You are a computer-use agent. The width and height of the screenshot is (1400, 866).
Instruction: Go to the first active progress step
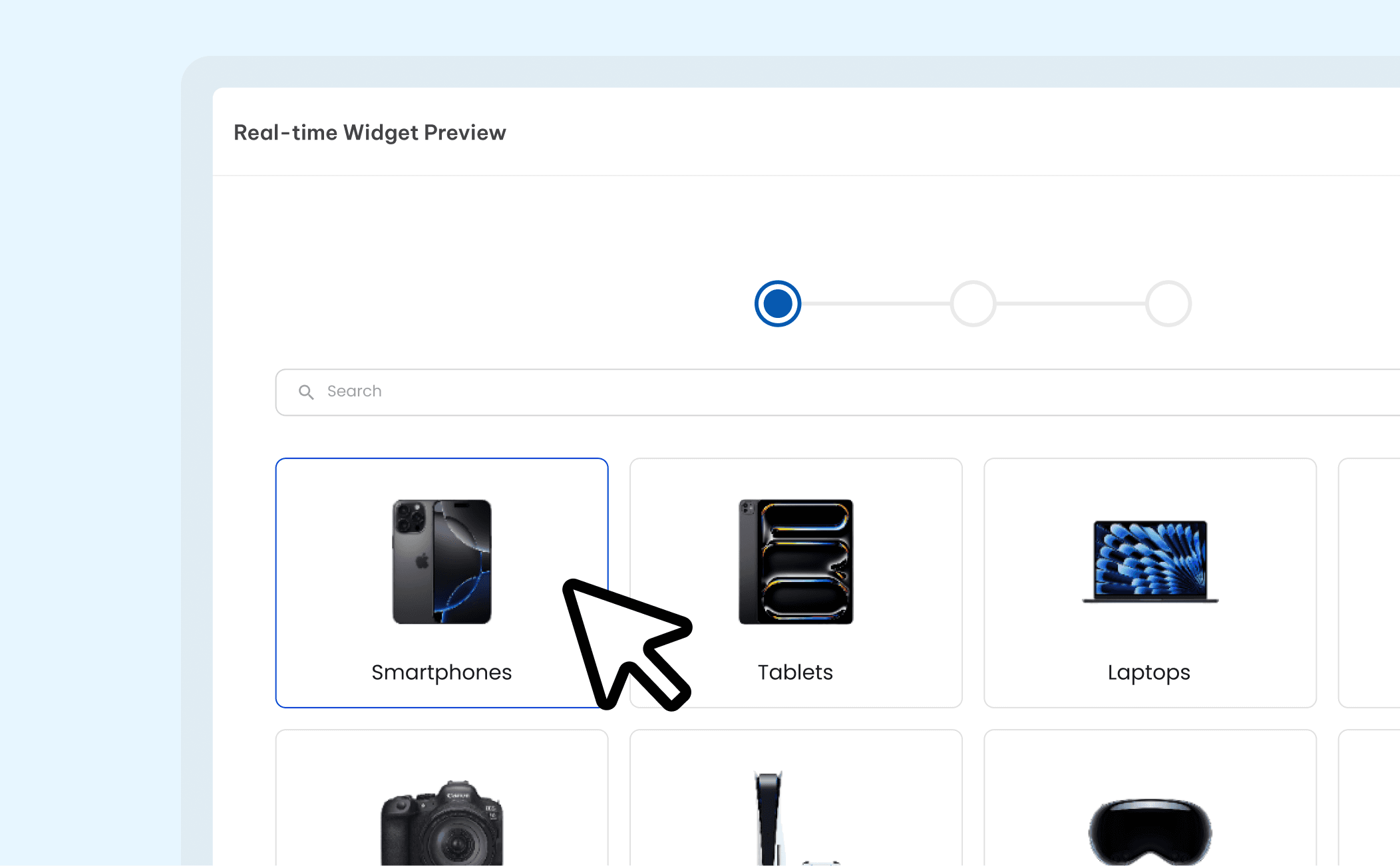(777, 303)
